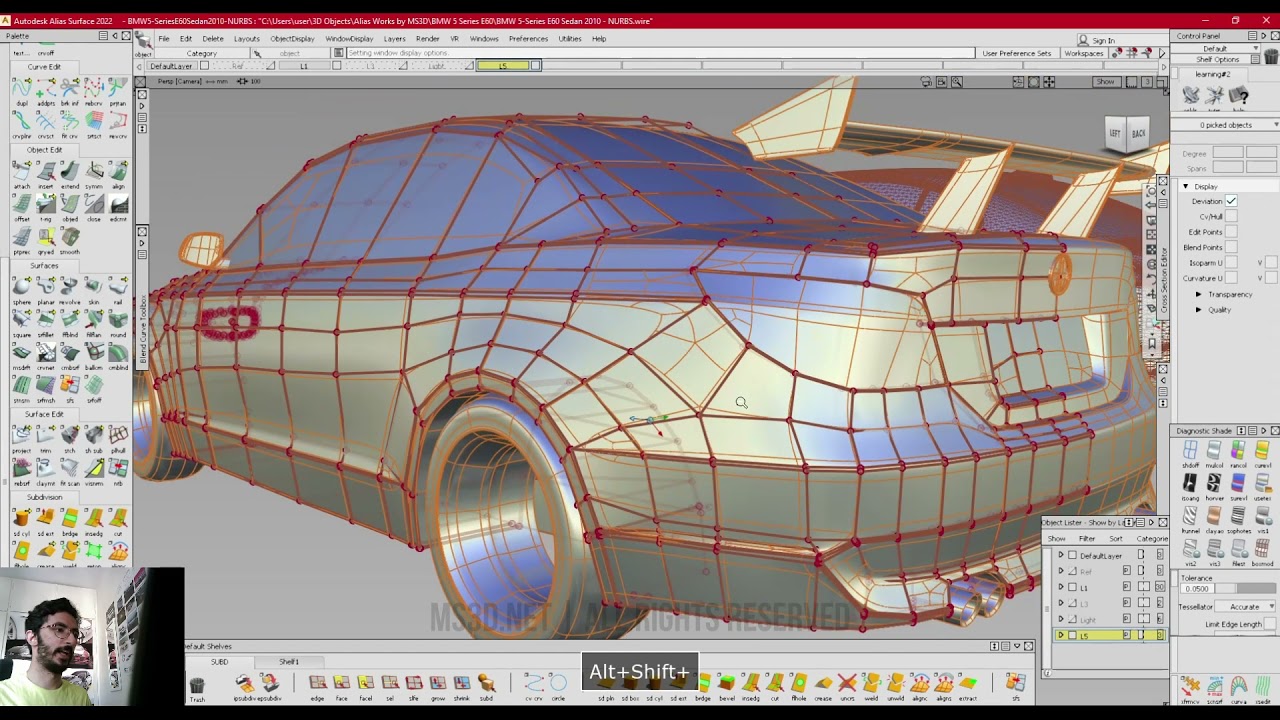Image resolution: width=1280 pixels, height=720 pixels.
Task: Select the face selection shelf tool
Action: tap(341, 686)
